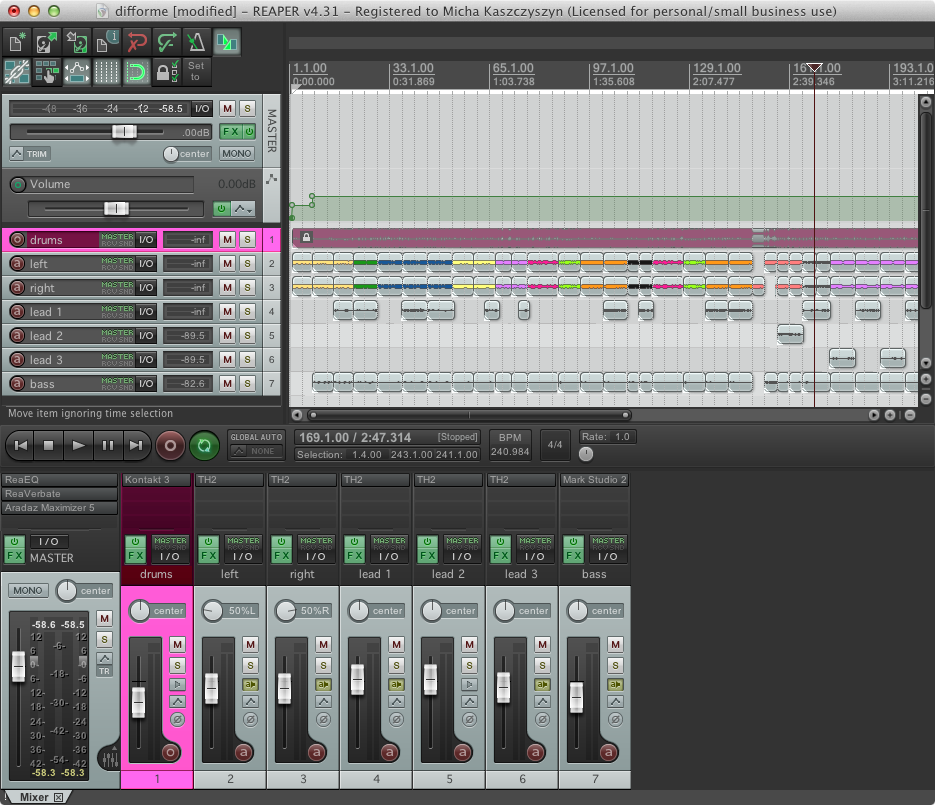Open the Volume envelope automation mode dropdown
This screenshot has width=935, height=805.
pos(243,209)
